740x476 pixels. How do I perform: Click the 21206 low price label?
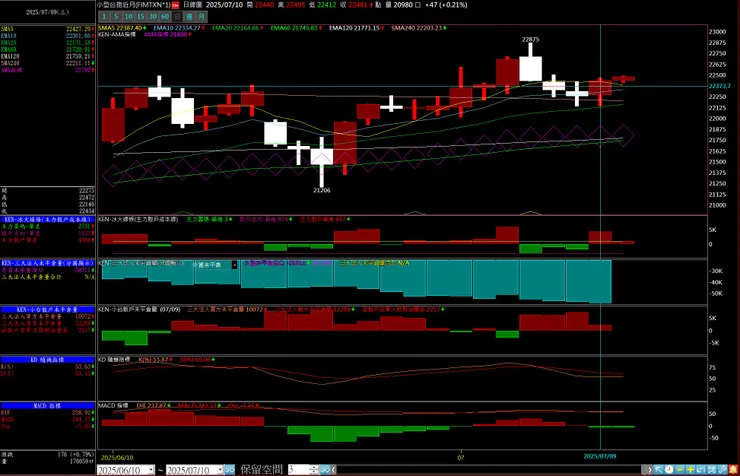point(321,190)
